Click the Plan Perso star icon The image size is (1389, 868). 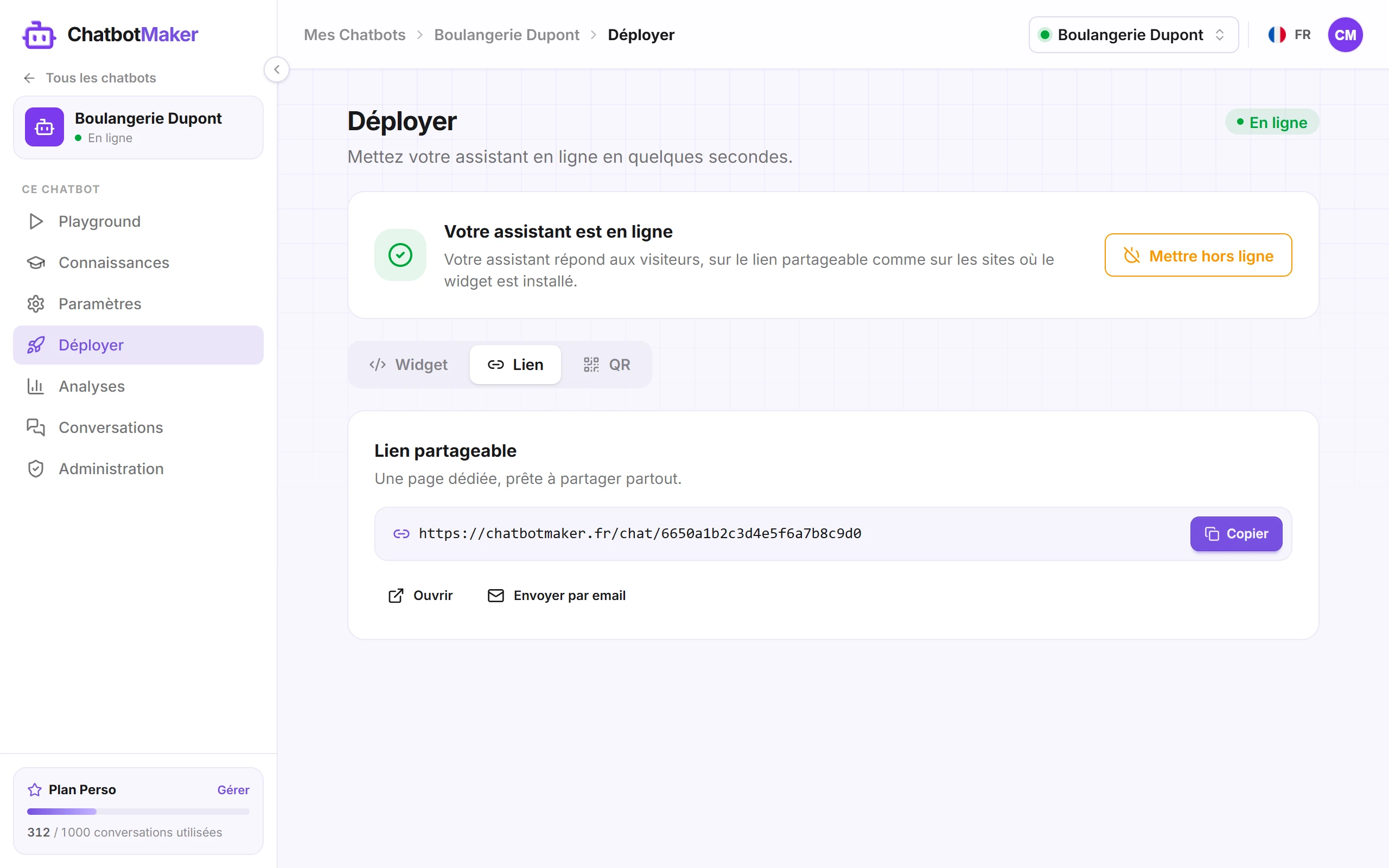pyautogui.click(x=34, y=790)
